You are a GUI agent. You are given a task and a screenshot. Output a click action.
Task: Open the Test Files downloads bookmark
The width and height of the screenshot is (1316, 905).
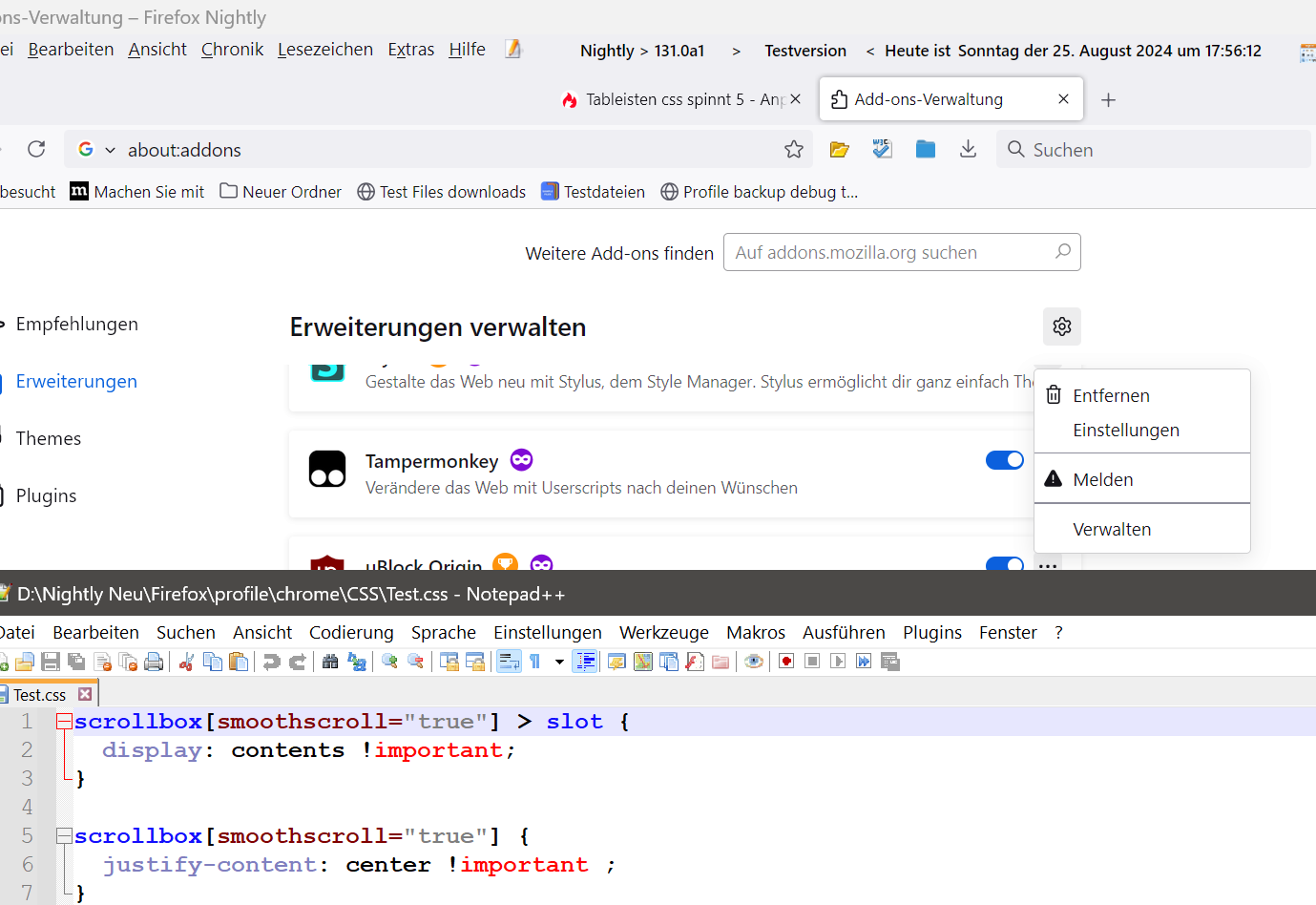coord(441,192)
